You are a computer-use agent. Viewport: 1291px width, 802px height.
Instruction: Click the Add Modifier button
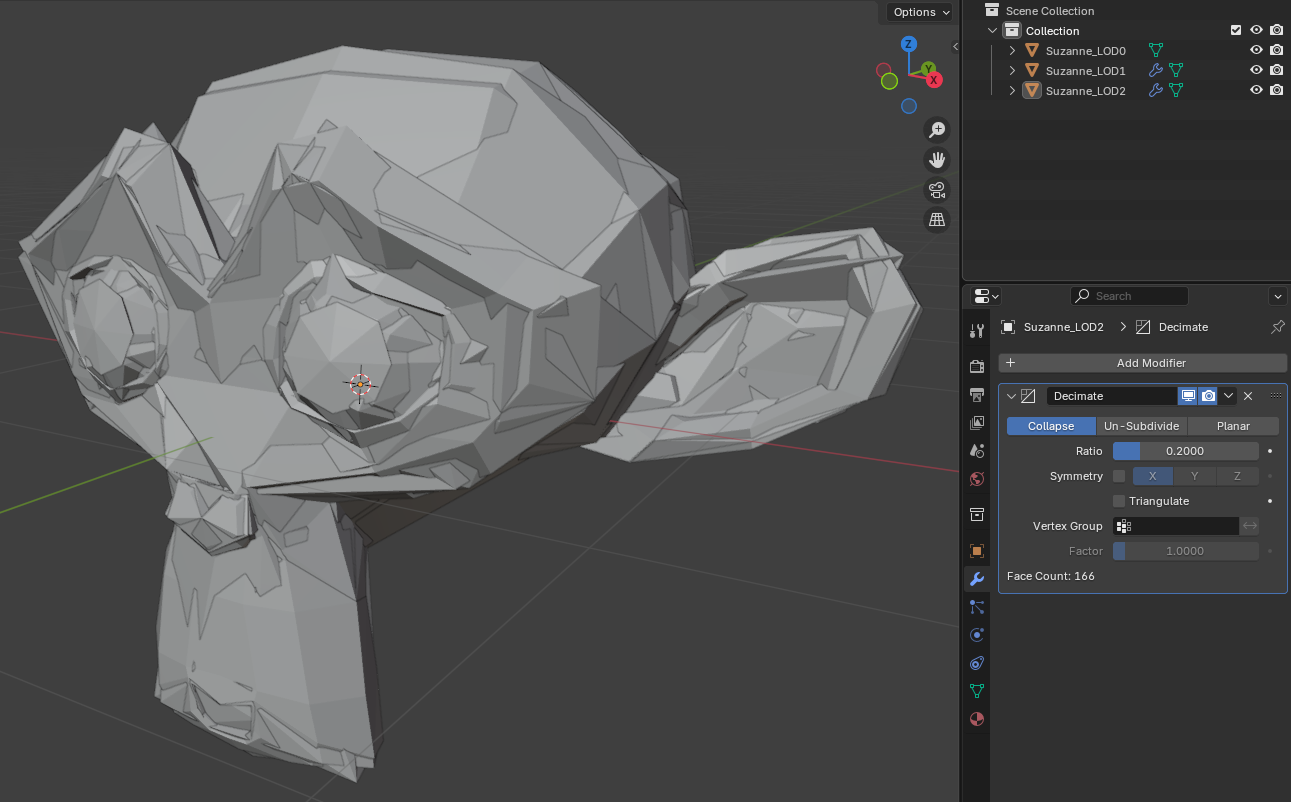[x=1142, y=363]
